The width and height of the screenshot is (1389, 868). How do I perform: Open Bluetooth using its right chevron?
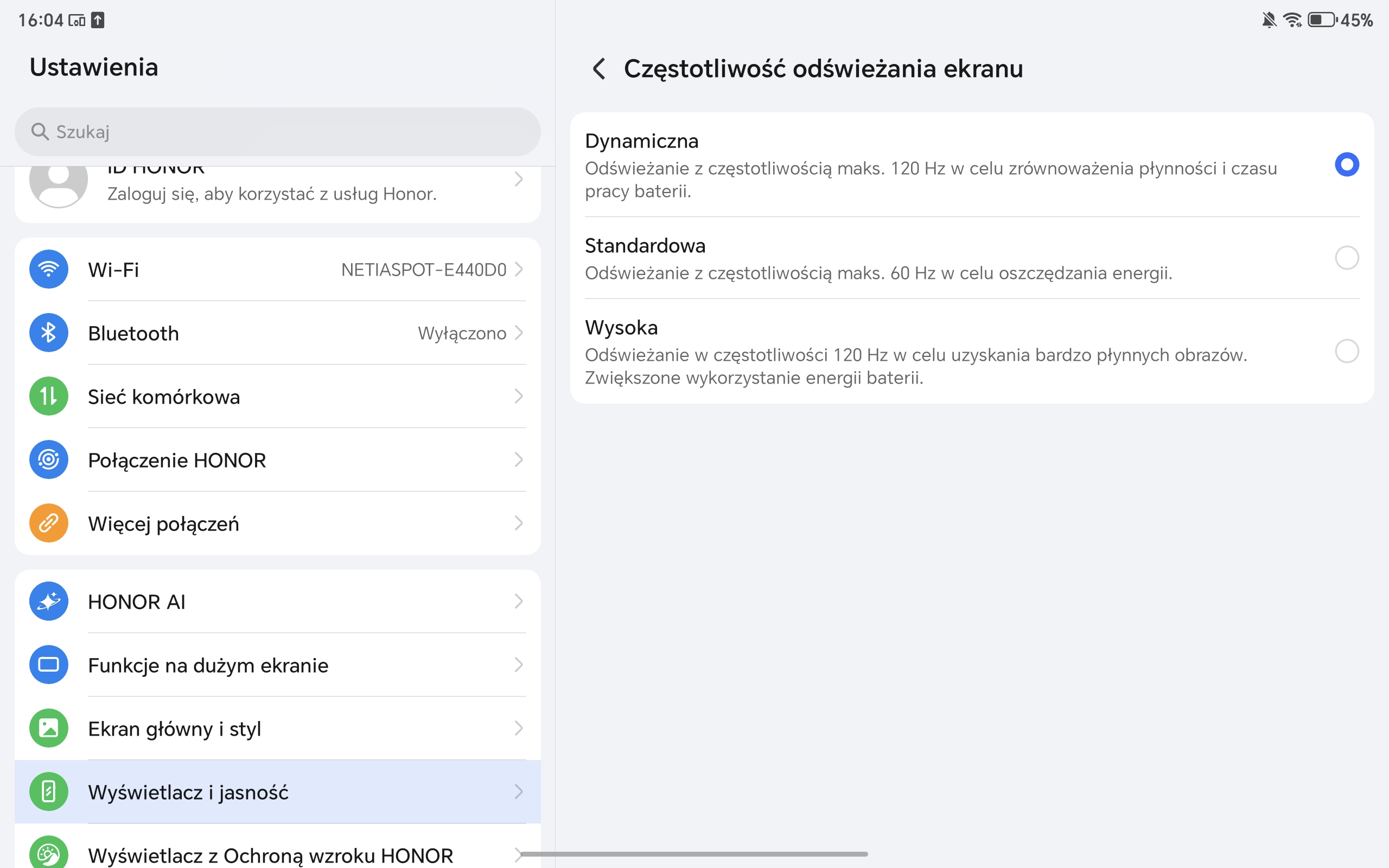tap(519, 333)
